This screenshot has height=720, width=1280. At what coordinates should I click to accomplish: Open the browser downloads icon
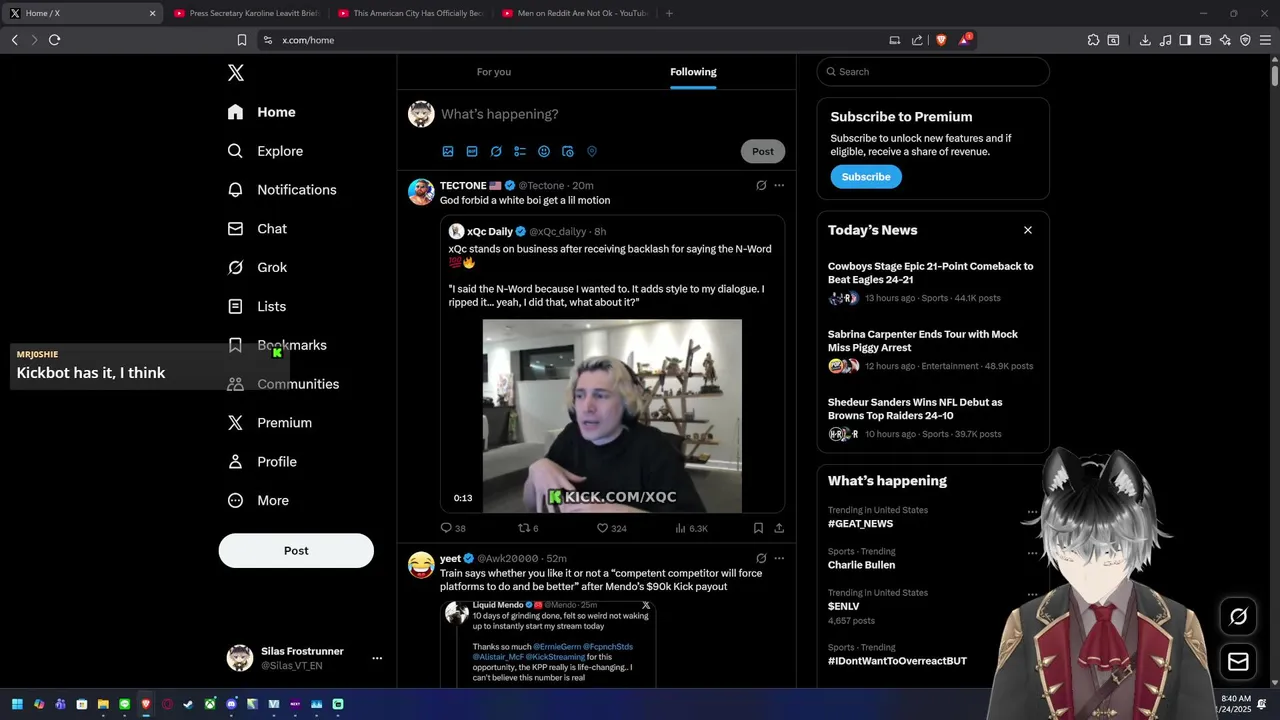[x=1145, y=40]
